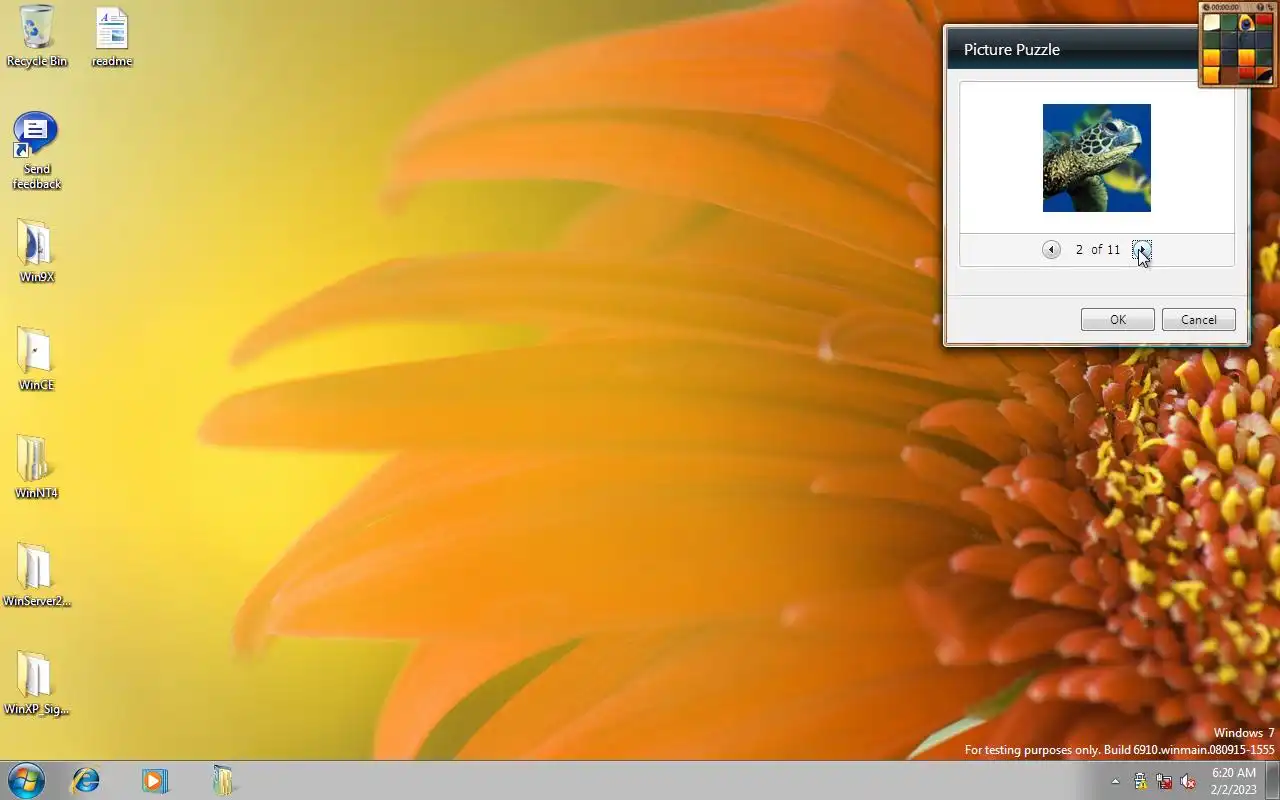Select the WinNT4 folder
1280x800 pixels.
coord(37,467)
